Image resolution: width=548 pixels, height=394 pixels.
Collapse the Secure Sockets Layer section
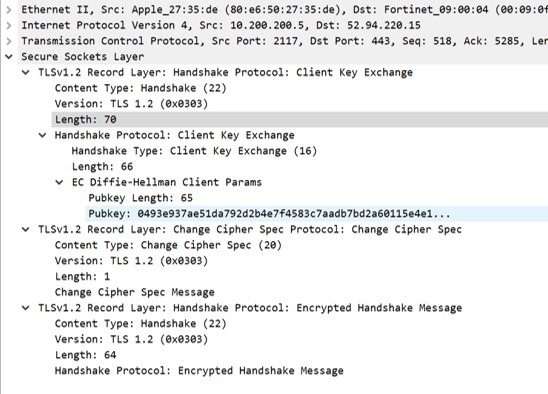9,57
